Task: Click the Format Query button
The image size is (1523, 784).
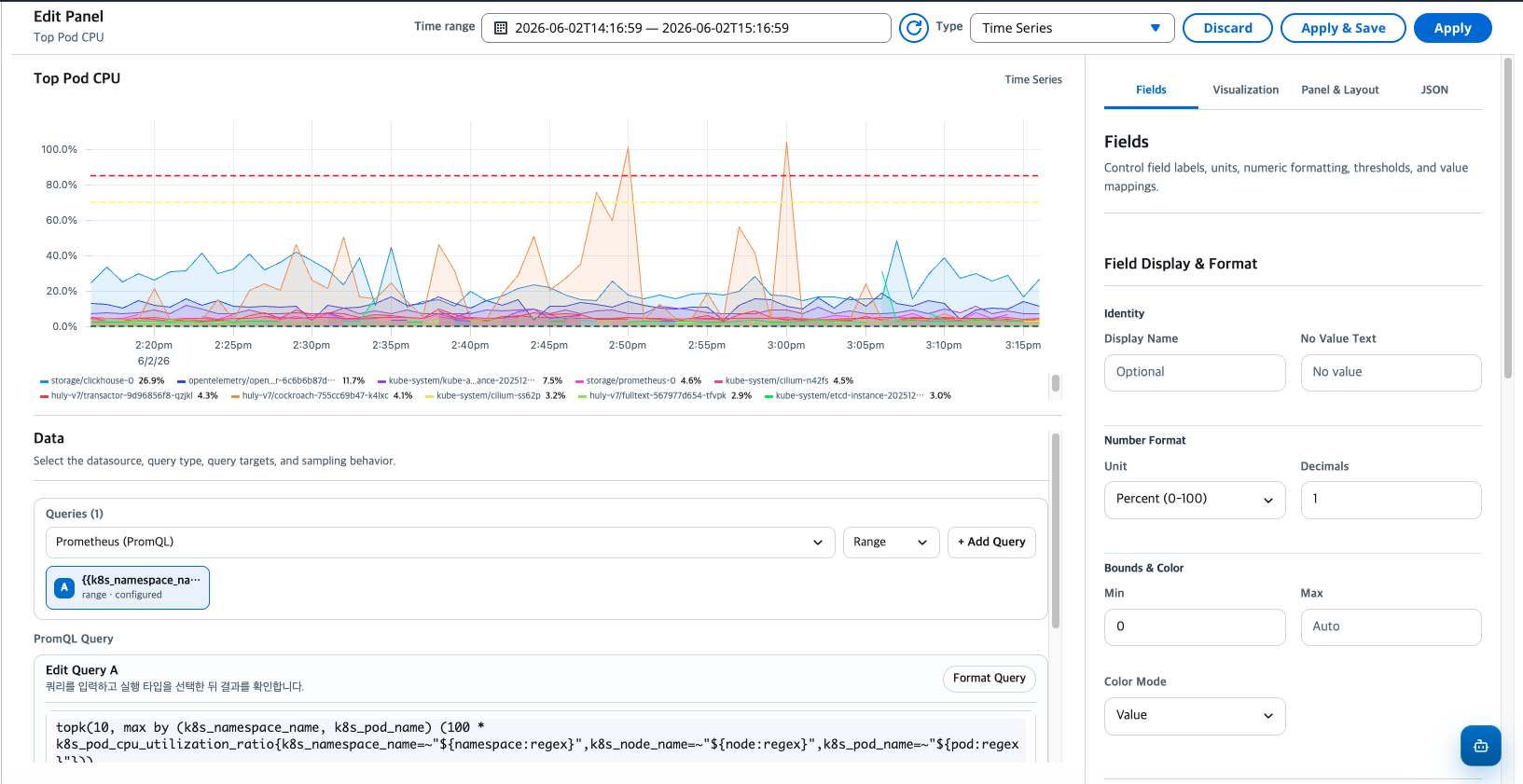Action: pyautogui.click(x=989, y=678)
